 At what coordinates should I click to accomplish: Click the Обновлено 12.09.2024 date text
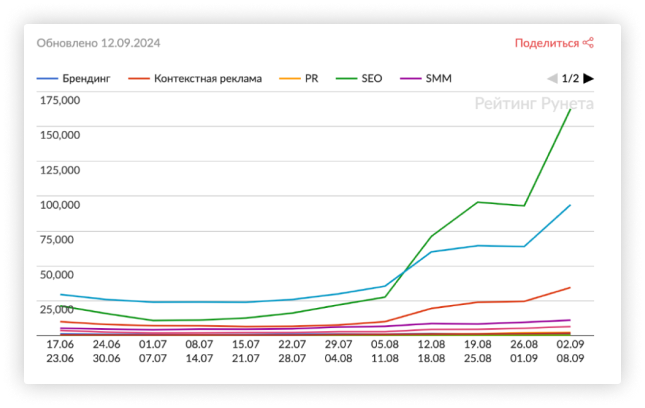(x=99, y=43)
